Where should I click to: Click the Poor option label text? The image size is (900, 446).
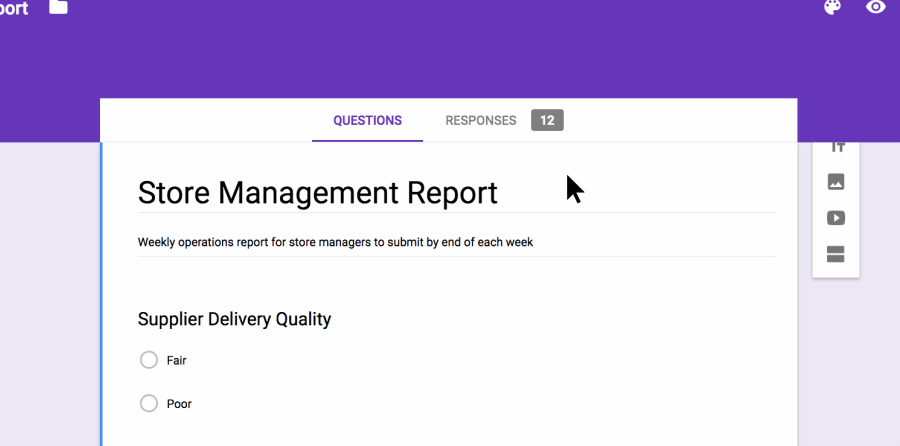179,404
